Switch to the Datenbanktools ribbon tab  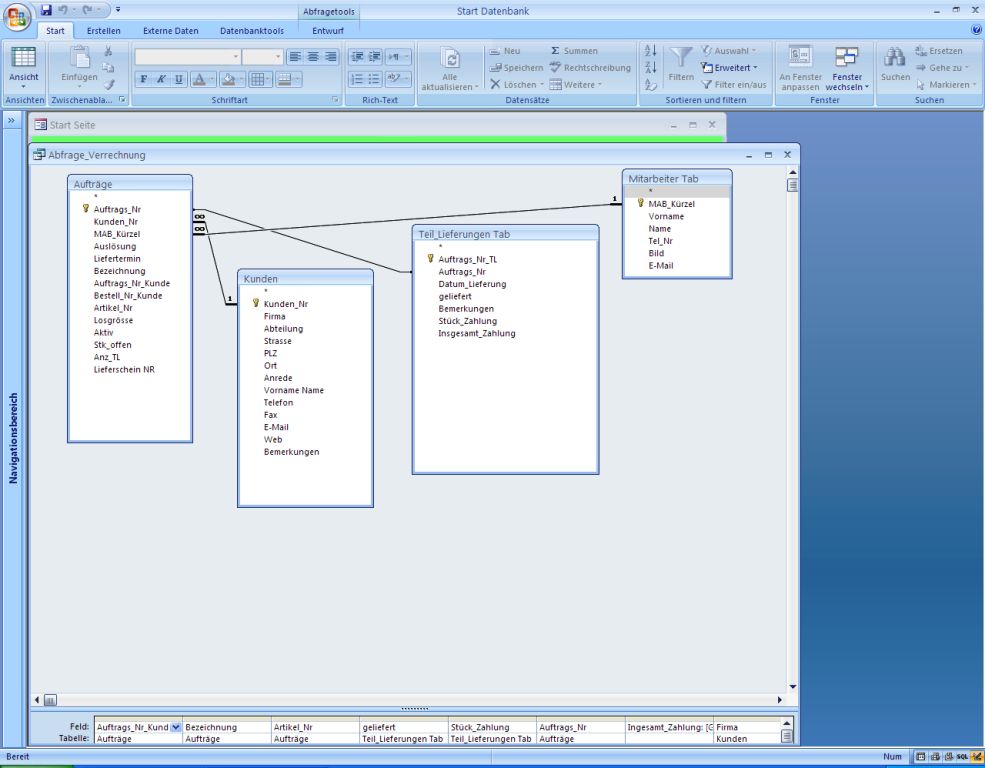coord(252,30)
